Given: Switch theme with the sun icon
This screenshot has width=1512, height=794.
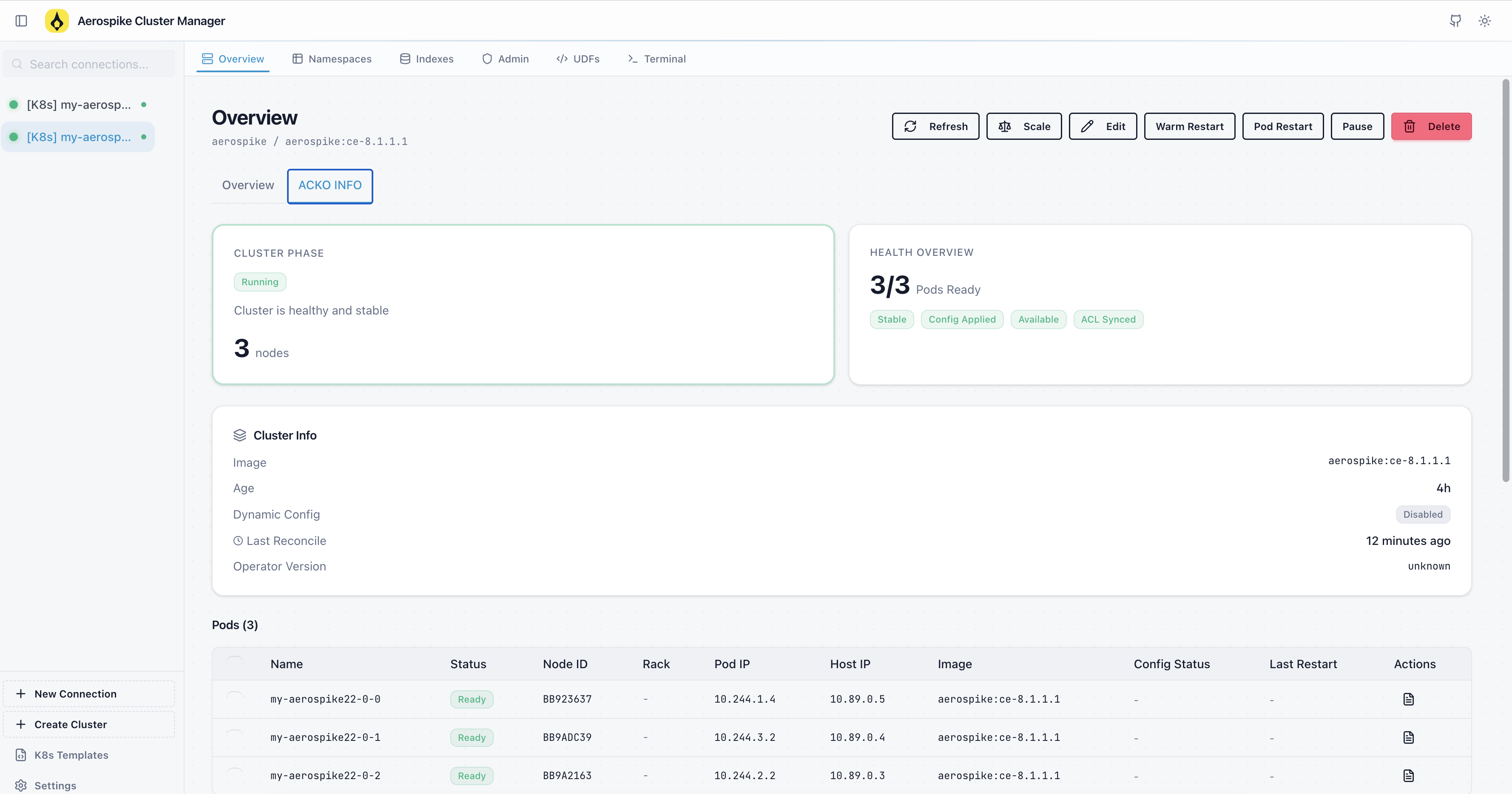Looking at the screenshot, I should [x=1485, y=21].
